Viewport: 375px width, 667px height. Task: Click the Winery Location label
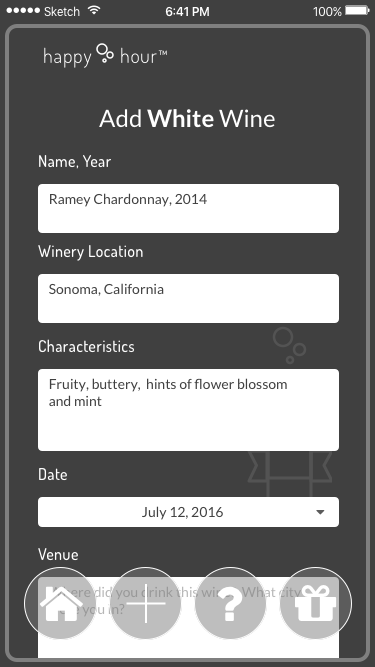(91, 252)
